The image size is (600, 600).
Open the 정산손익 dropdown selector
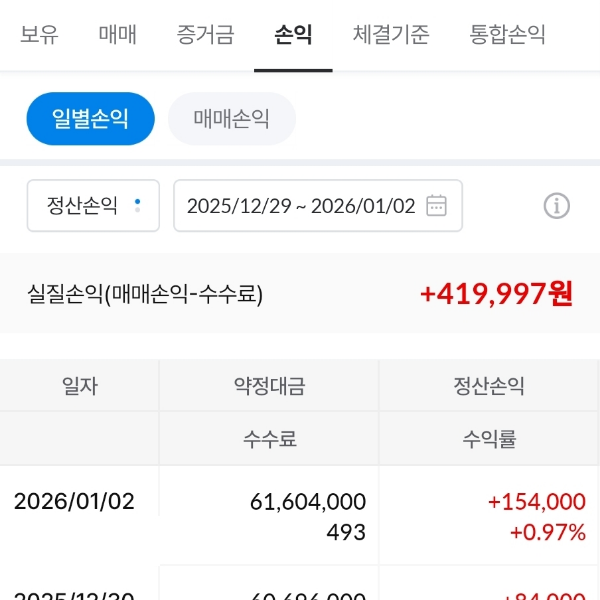pyautogui.click(x=93, y=206)
